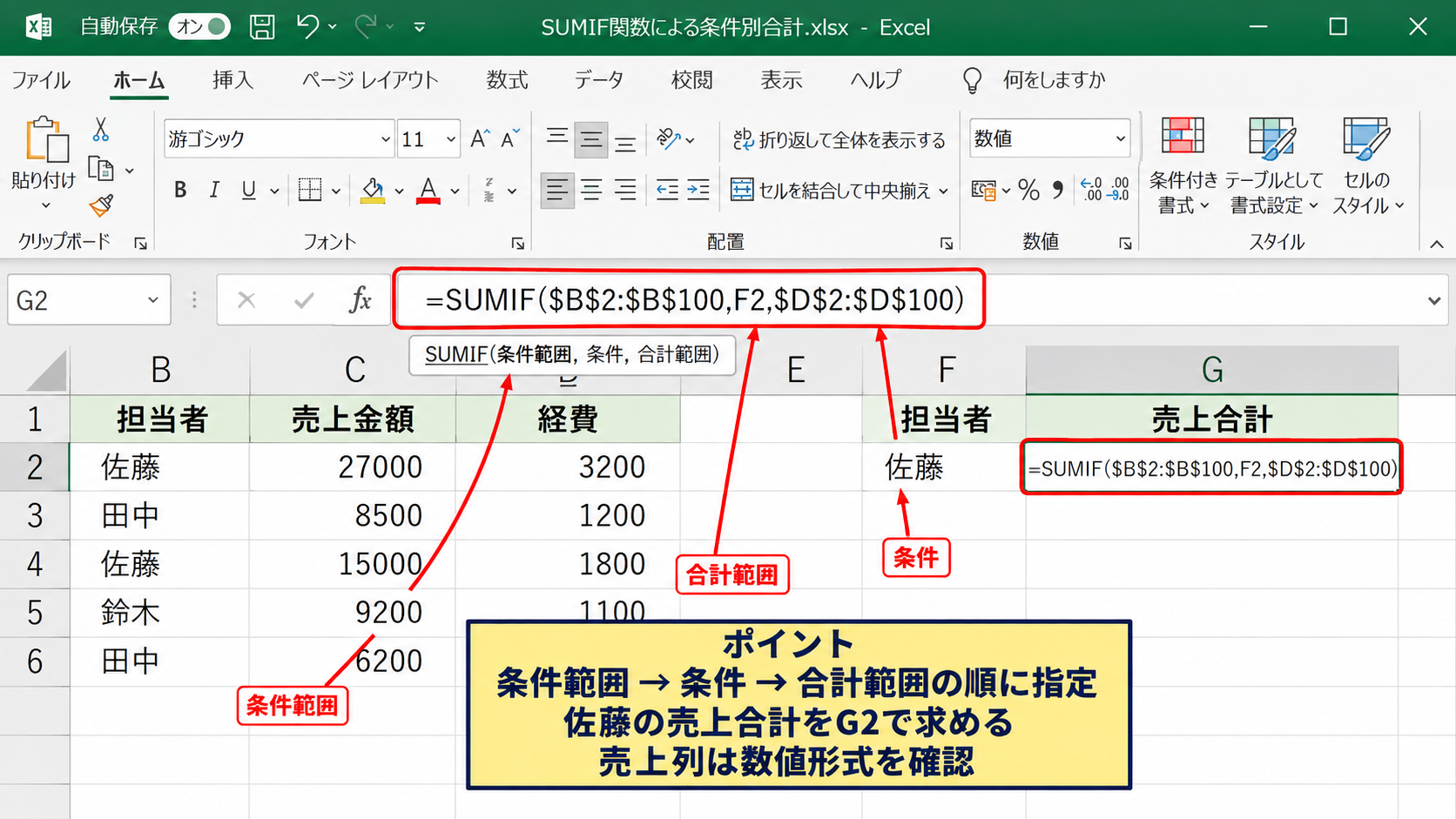
Task: Switch to the データ tab
Action: click(599, 80)
